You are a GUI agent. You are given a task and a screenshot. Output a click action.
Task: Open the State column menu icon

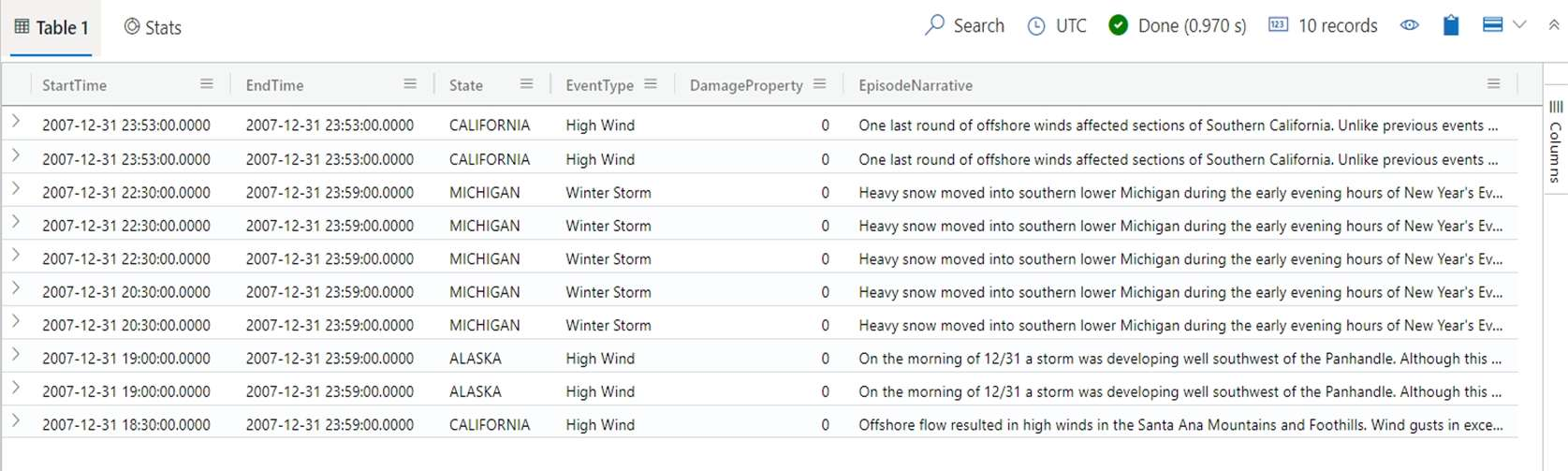[526, 84]
